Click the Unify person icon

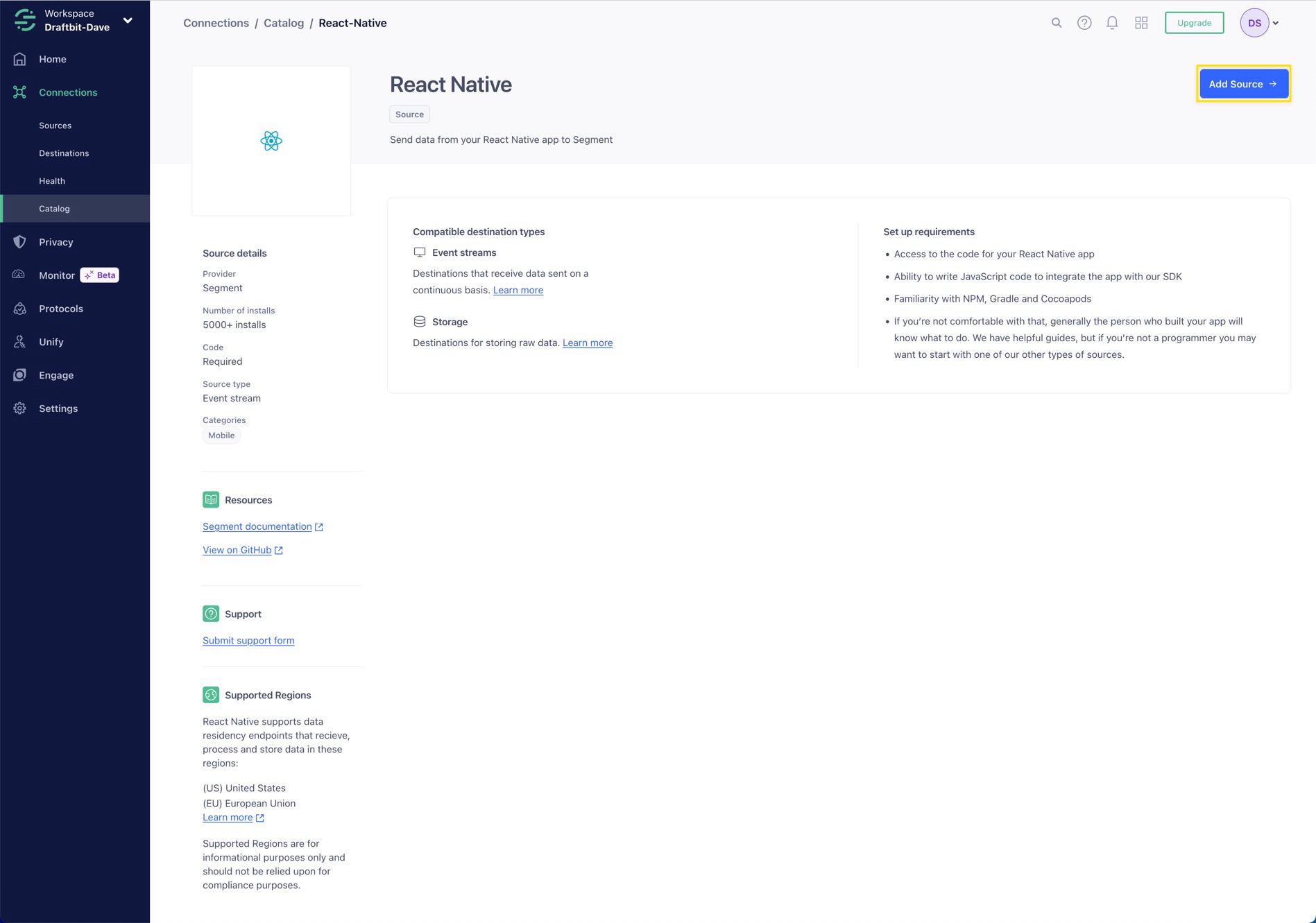coord(19,342)
